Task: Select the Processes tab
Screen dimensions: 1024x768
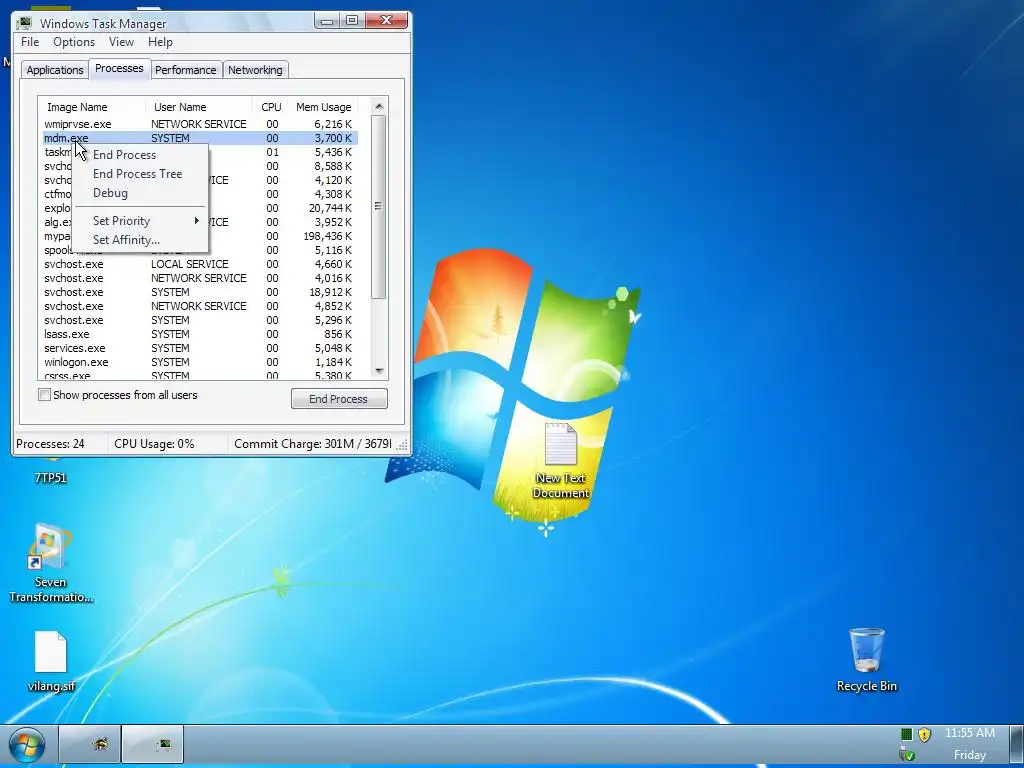Action: (x=119, y=68)
